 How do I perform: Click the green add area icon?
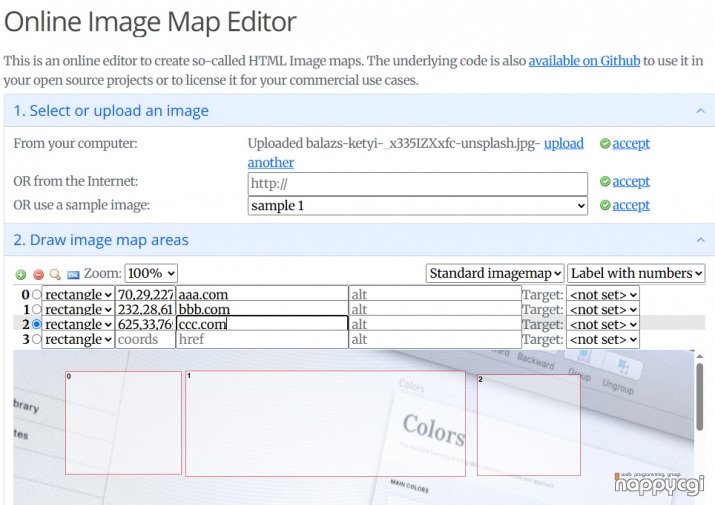pyautogui.click(x=21, y=274)
